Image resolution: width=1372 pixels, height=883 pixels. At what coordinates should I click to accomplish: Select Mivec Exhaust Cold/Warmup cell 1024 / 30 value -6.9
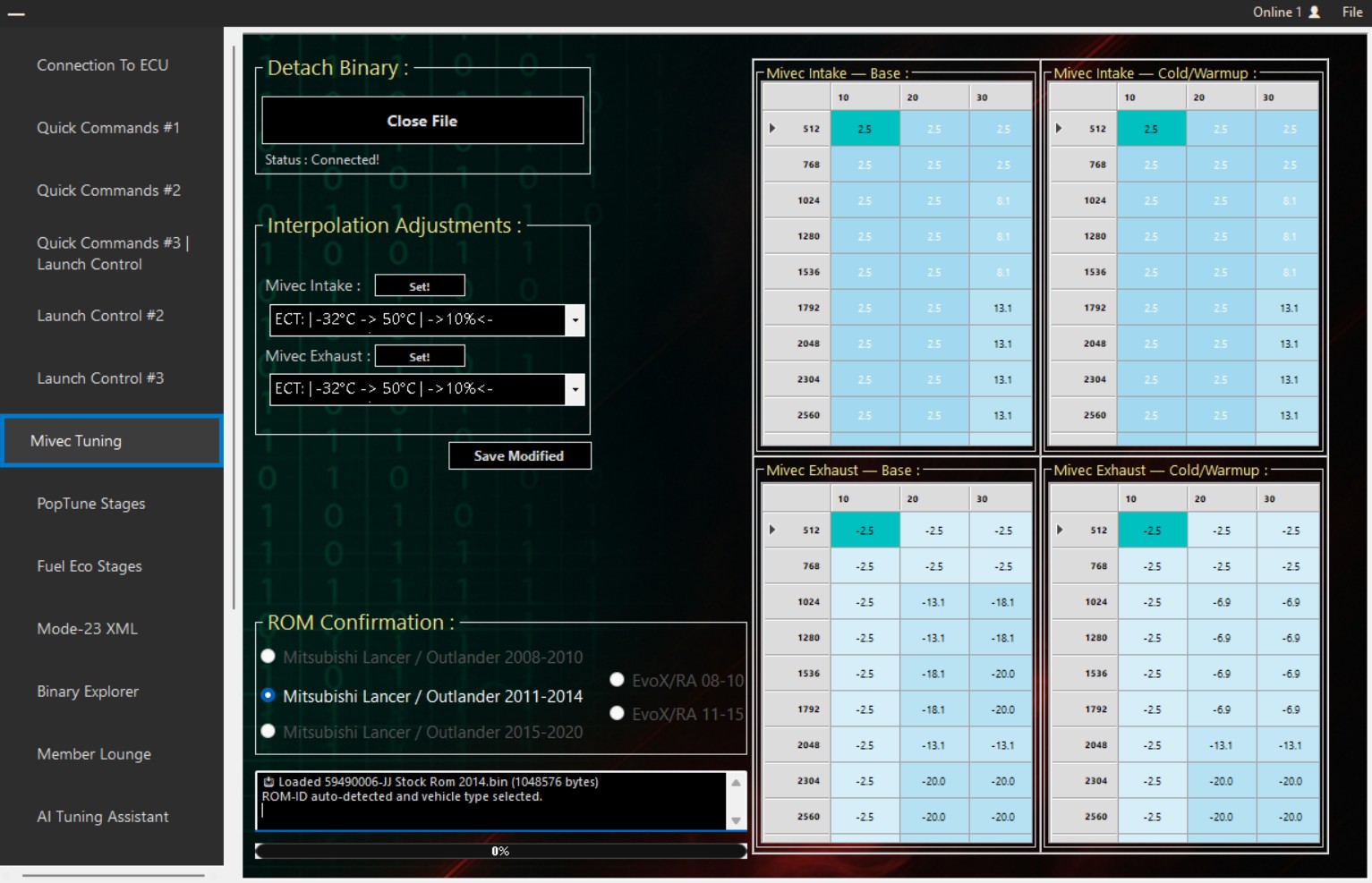pyautogui.click(x=1290, y=602)
